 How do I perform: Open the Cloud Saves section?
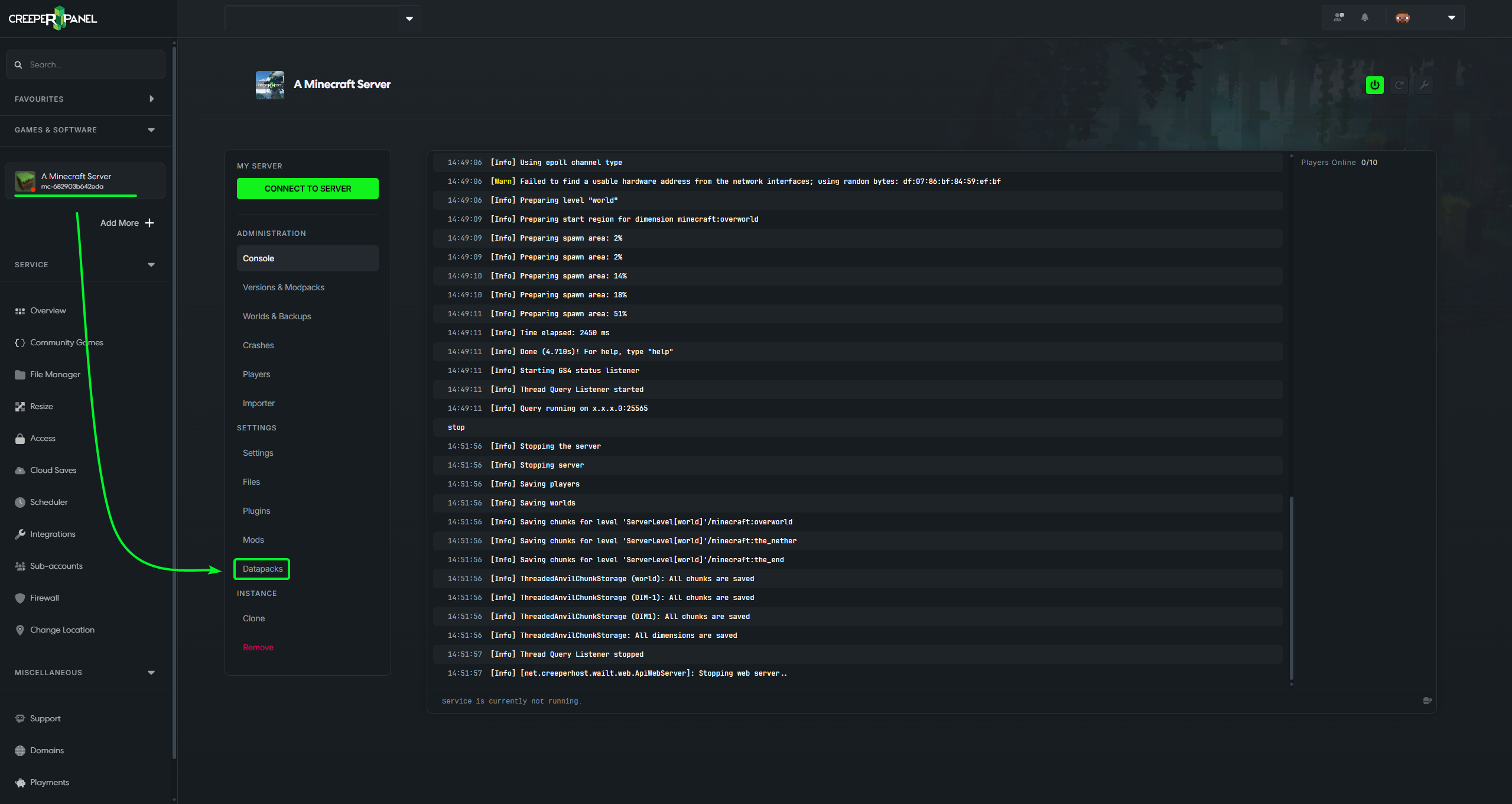(53, 470)
